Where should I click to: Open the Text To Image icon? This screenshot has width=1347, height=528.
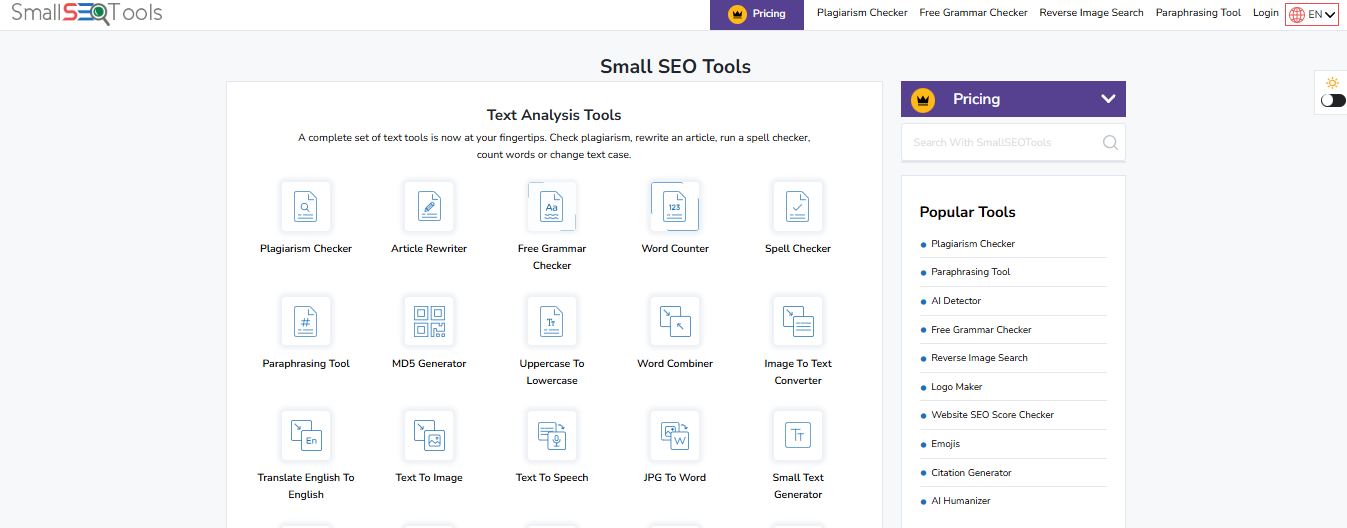(x=429, y=435)
